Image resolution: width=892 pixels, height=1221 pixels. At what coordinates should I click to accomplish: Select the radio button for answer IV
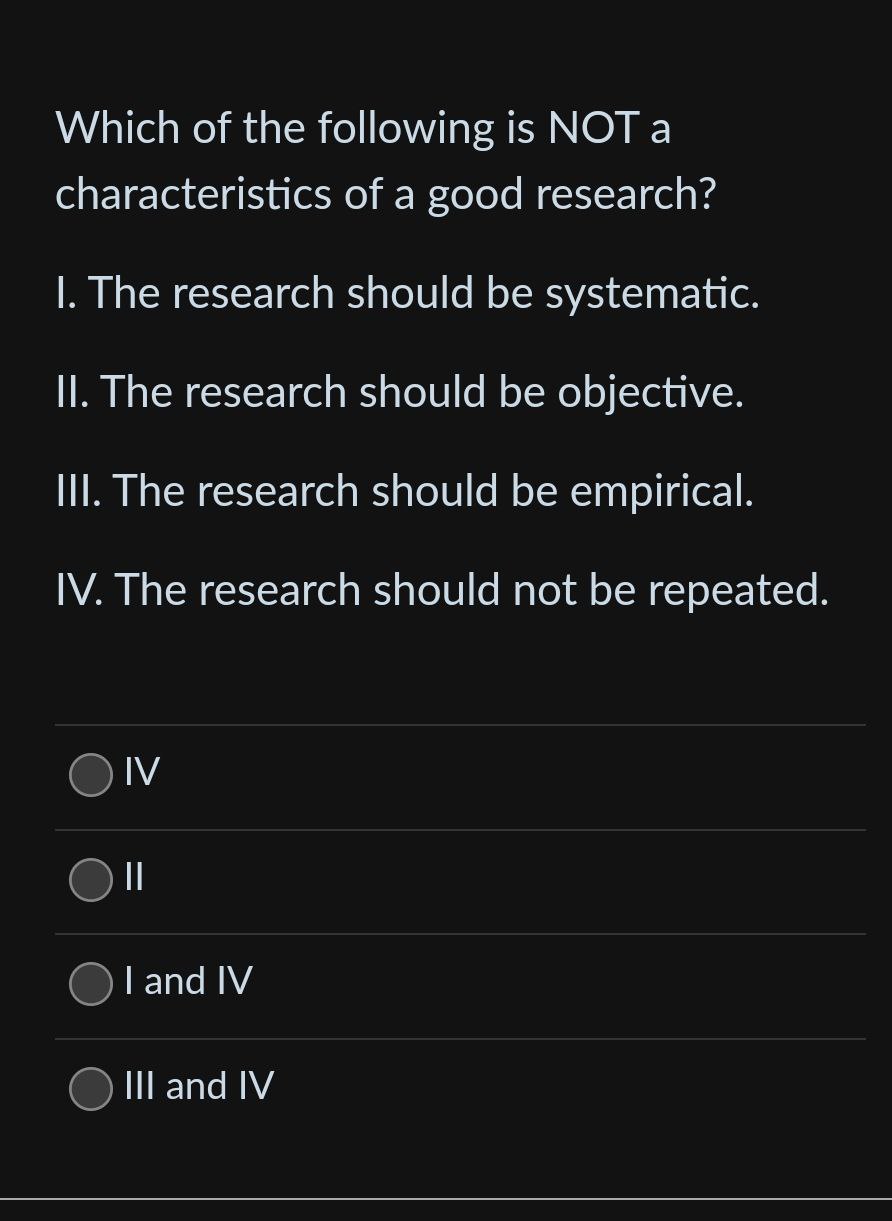pyautogui.click(x=90, y=774)
